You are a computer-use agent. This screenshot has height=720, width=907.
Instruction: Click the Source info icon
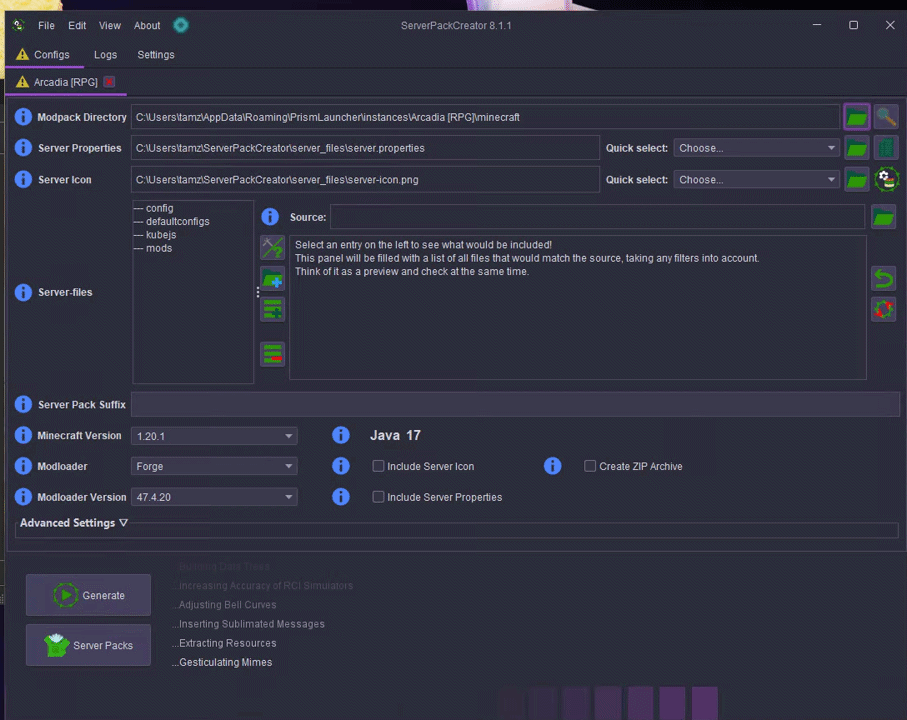click(270, 217)
